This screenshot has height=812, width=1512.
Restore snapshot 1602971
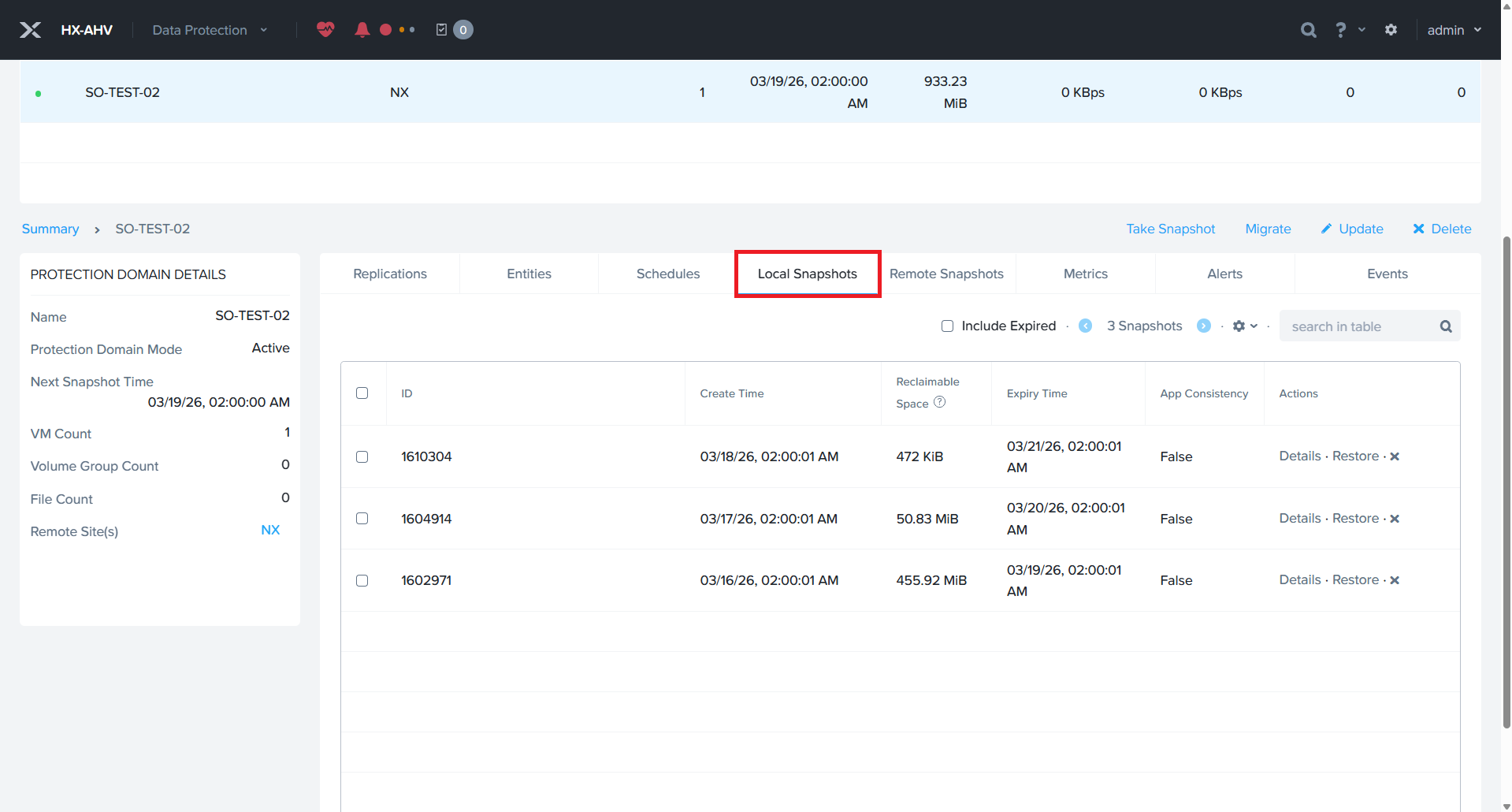tap(1355, 580)
